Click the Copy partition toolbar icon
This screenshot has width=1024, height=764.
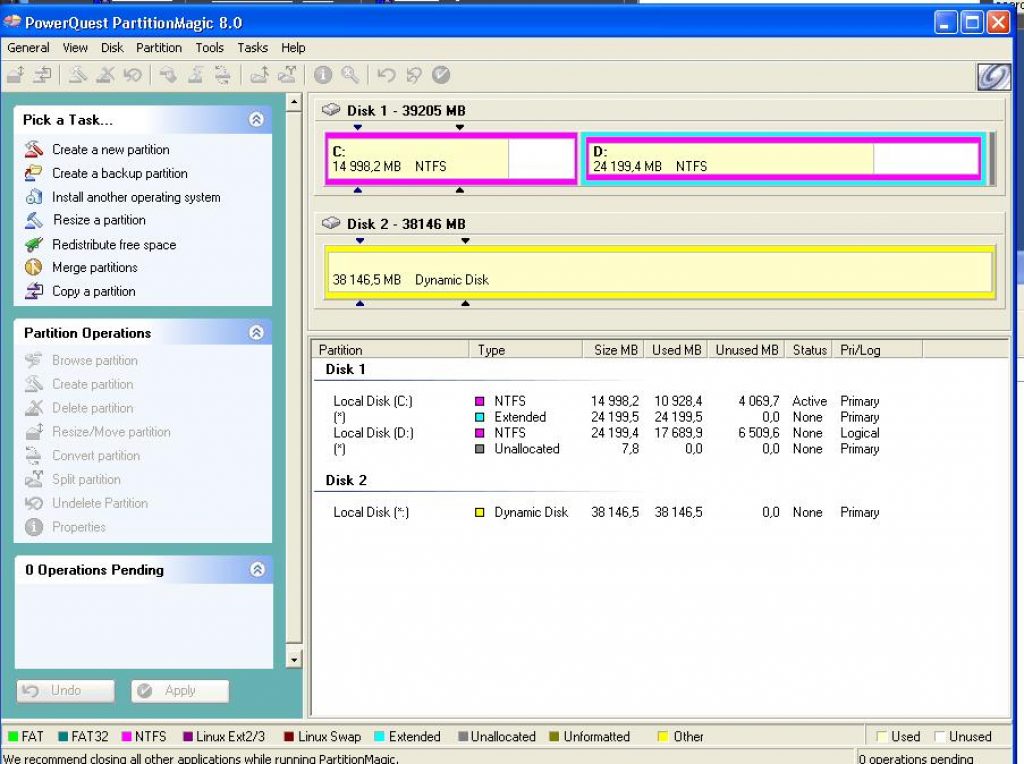tap(42, 75)
